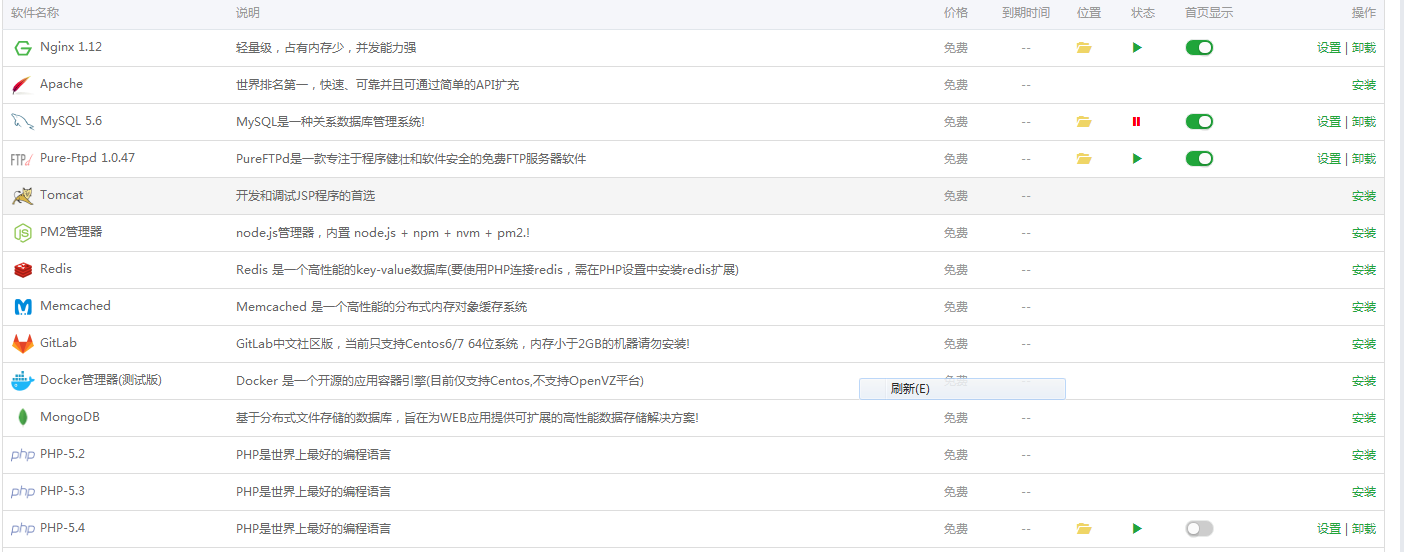Click the 状态 column header

coord(1143,13)
